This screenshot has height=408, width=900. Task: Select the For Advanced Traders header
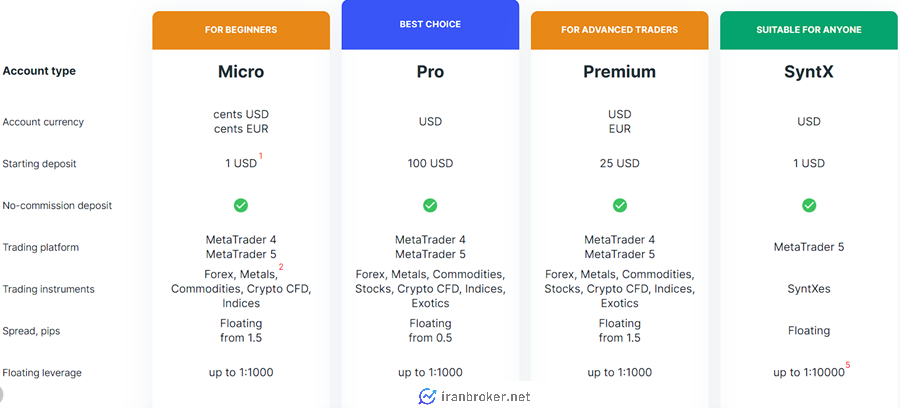[619, 30]
